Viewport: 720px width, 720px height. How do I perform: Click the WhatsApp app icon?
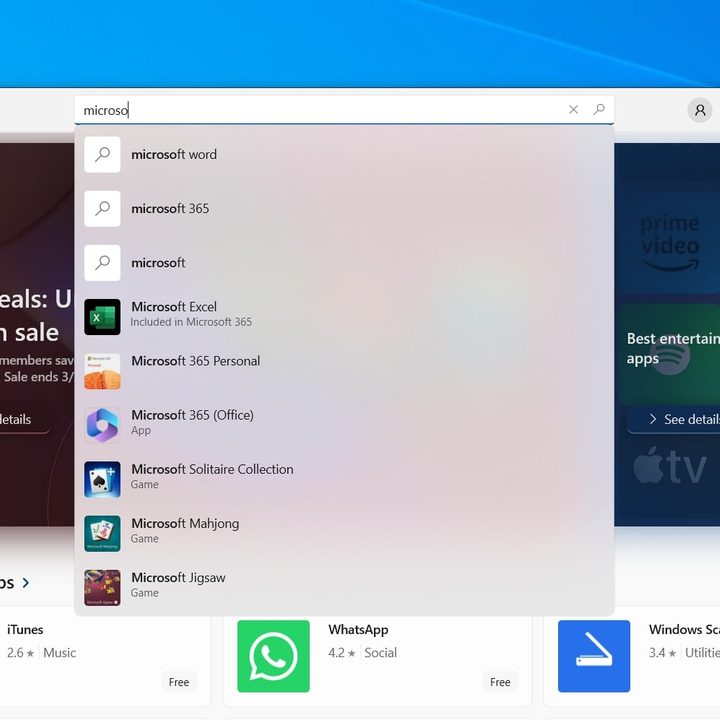[x=273, y=656]
